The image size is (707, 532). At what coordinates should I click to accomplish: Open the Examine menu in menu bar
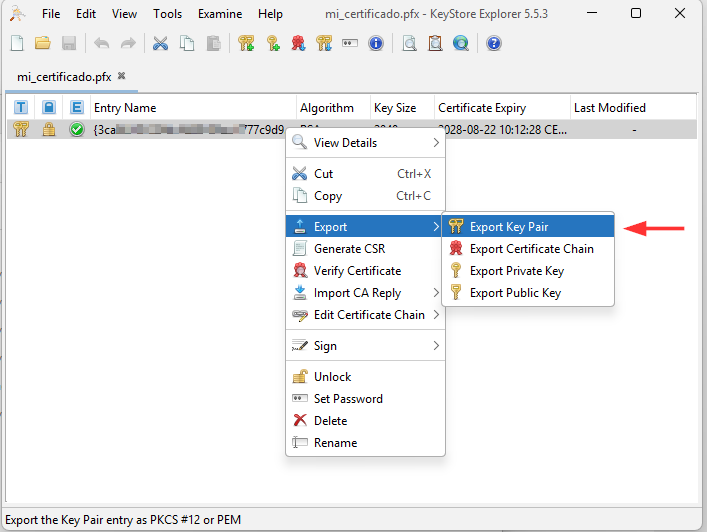pos(220,14)
